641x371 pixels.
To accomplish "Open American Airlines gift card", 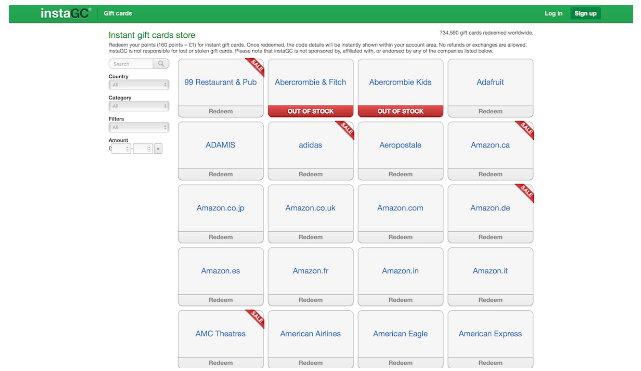I will click(311, 334).
